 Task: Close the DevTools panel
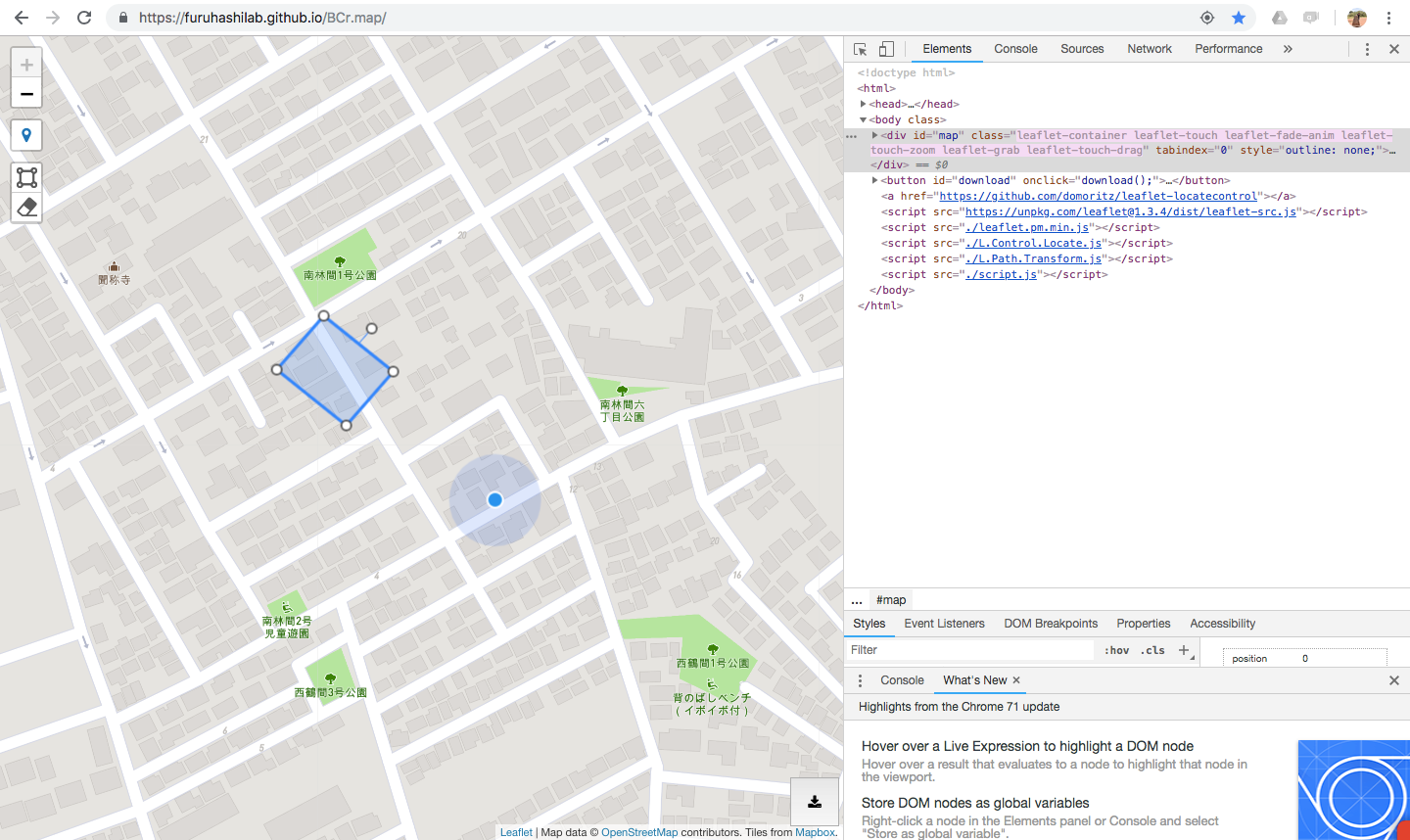(x=1394, y=49)
